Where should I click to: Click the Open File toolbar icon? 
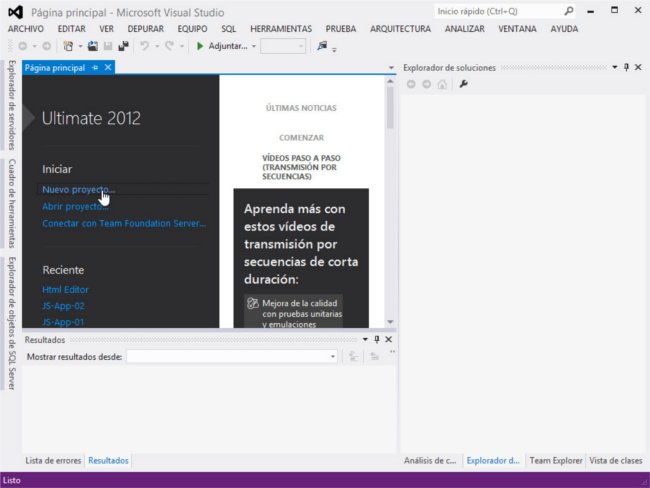click(93, 46)
